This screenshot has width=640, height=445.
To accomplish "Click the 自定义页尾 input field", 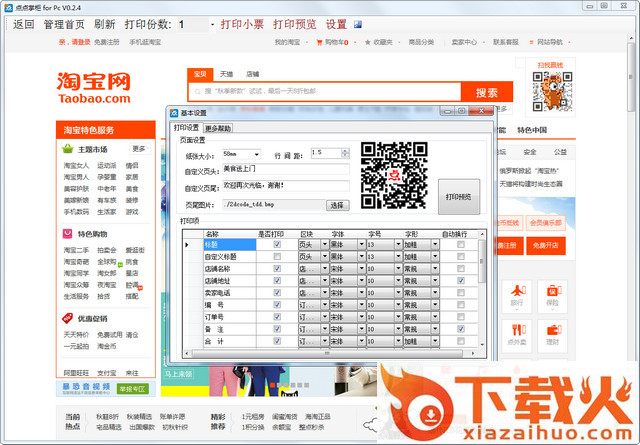I will (x=286, y=186).
